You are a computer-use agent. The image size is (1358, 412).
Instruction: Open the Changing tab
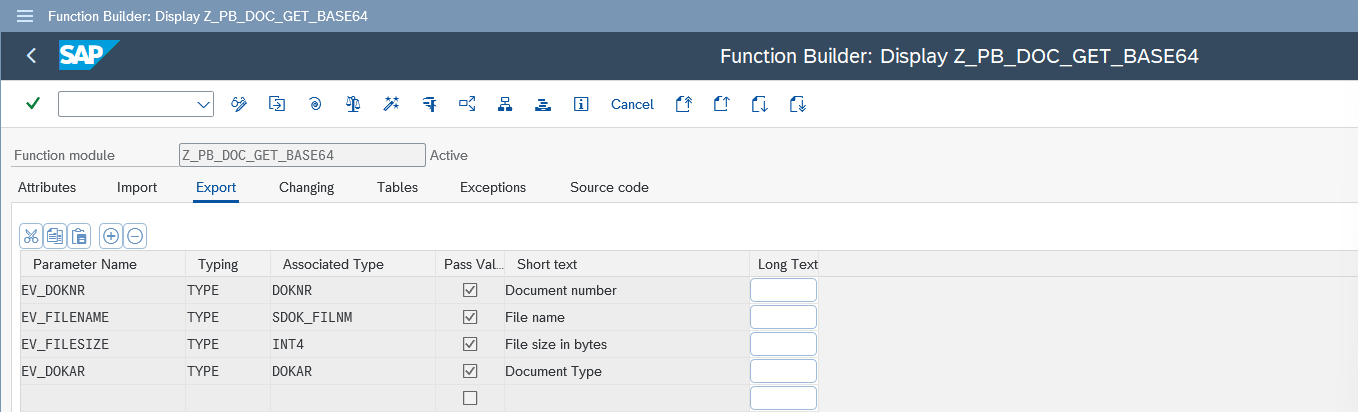click(306, 187)
